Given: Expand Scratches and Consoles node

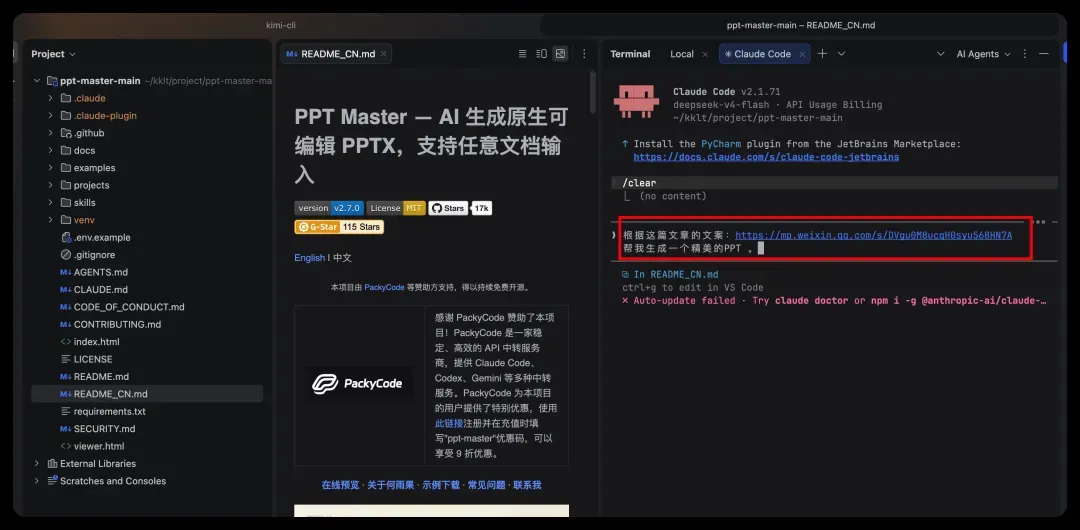Looking at the screenshot, I should (x=37, y=481).
